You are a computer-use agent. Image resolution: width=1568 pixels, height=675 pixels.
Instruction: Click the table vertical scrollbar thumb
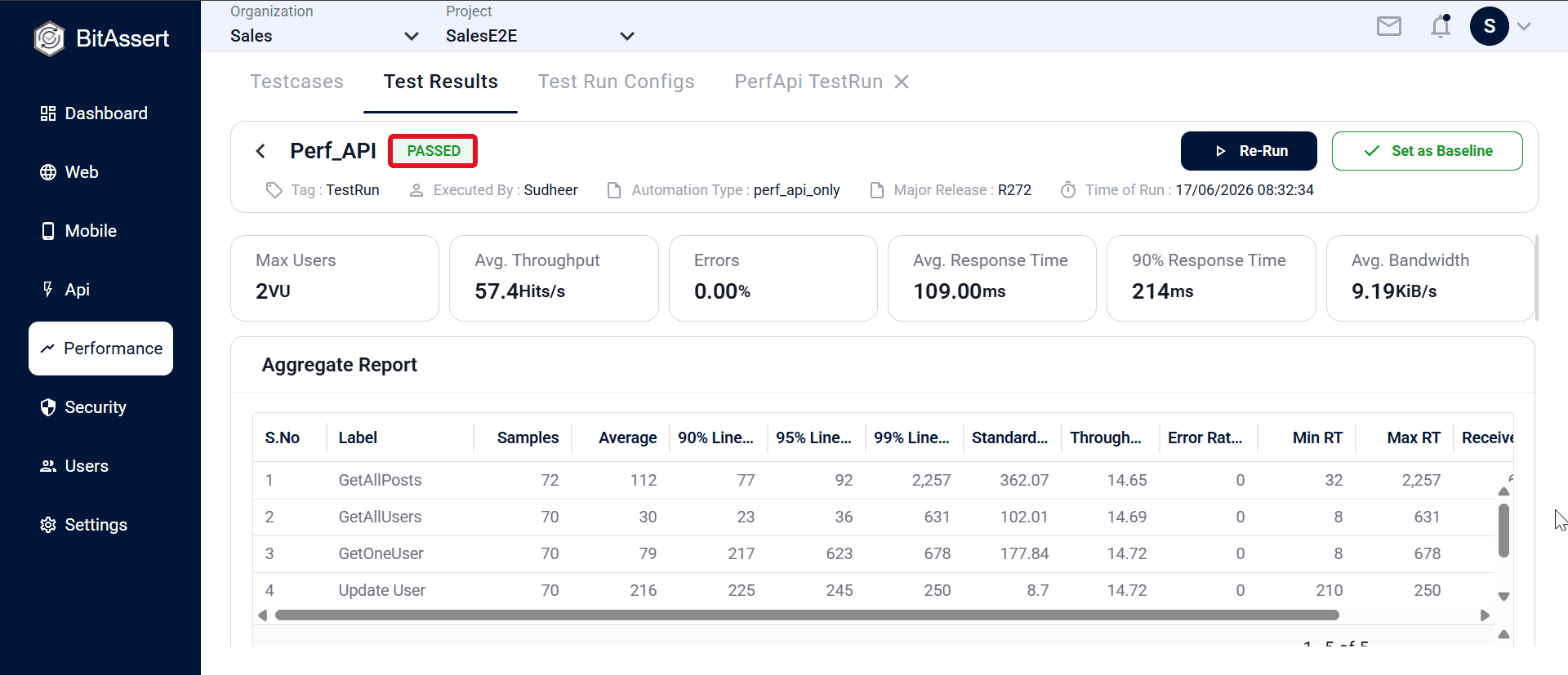pos(1503,531)
